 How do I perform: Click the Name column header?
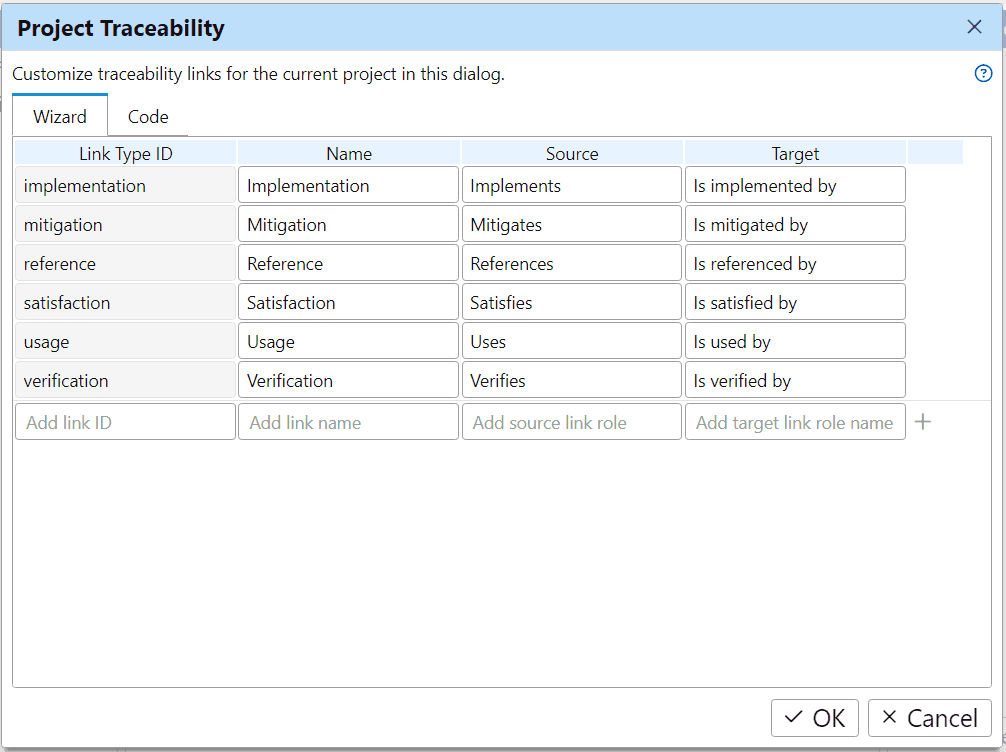[x=348, y=153]
